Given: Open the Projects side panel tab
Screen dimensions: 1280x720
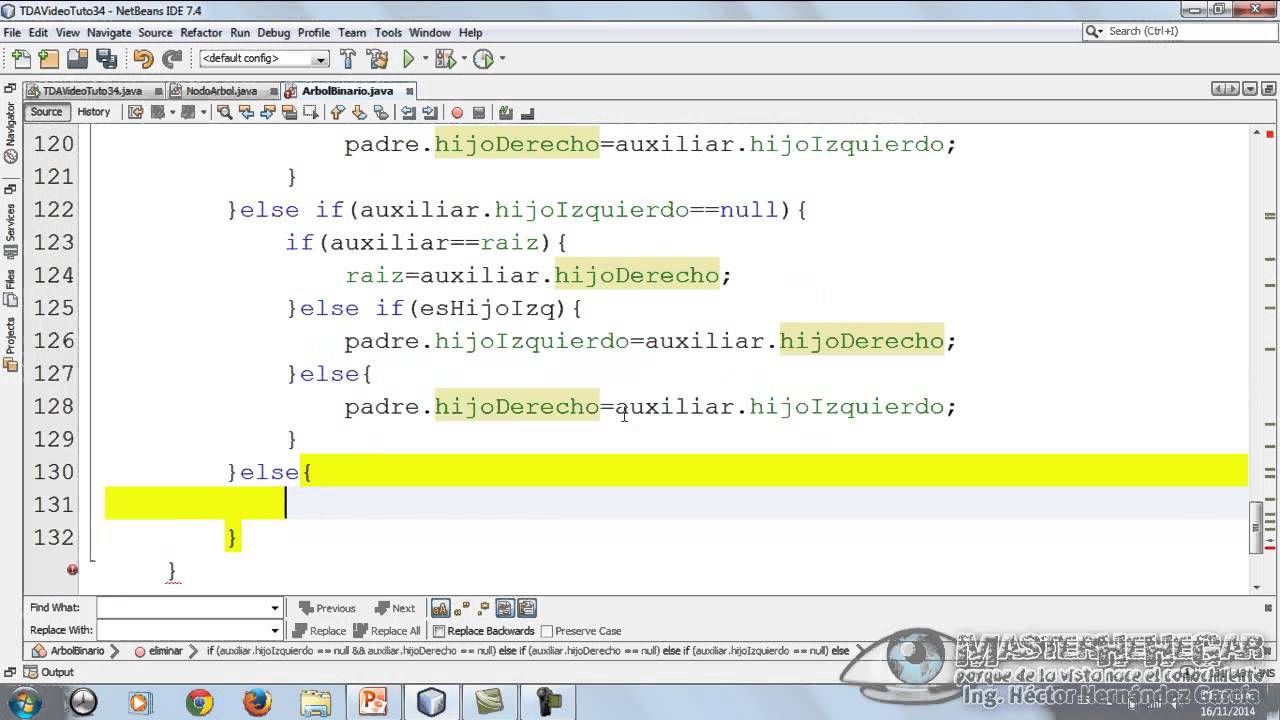Looking at the screenshot, I should pyautogui.click(x=10, y=345).
